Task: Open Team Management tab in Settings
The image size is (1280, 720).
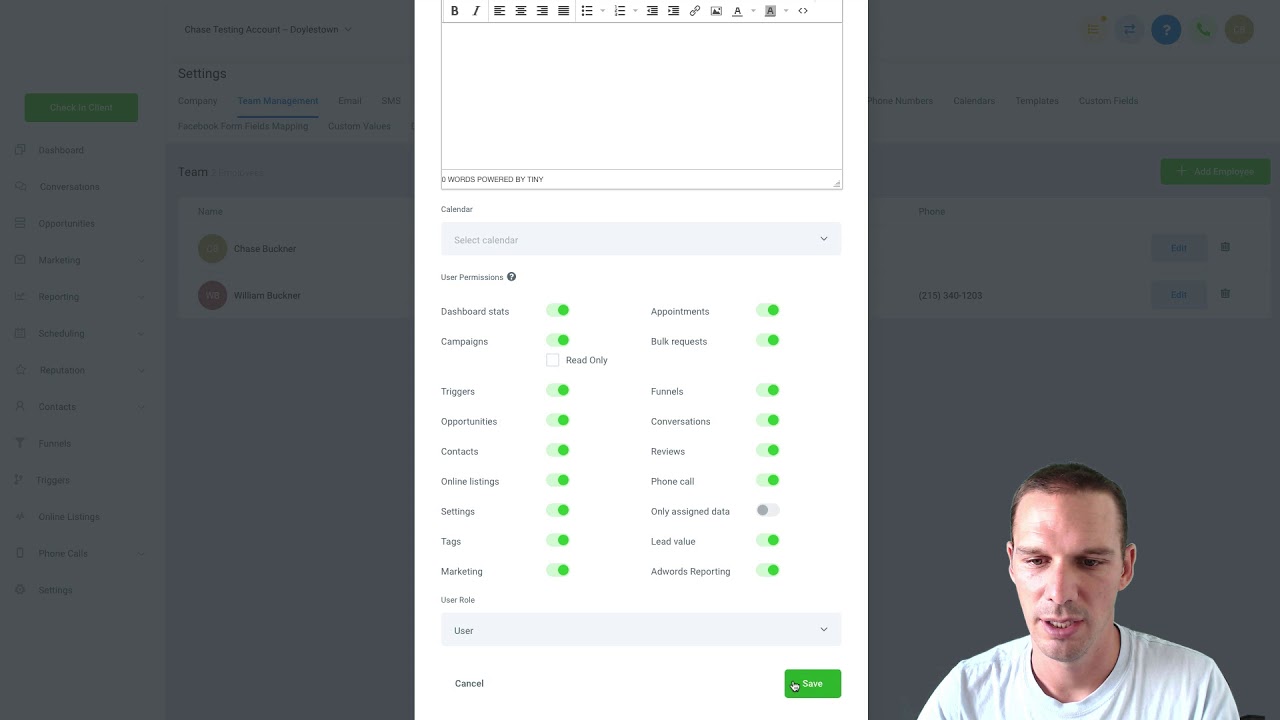Action: coord(278,101)
